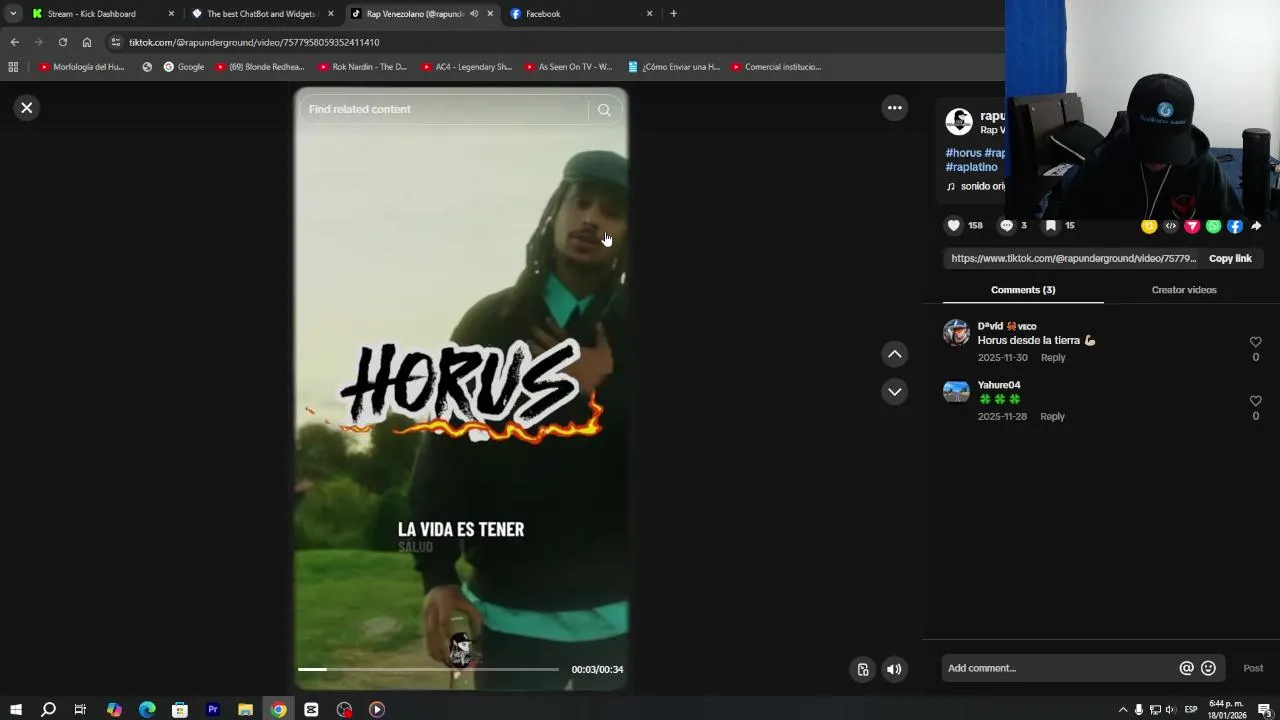Like Yahure04's comment with heart icon
The height and width of the screenshot is (720, 1280).
click(1256, 401)
